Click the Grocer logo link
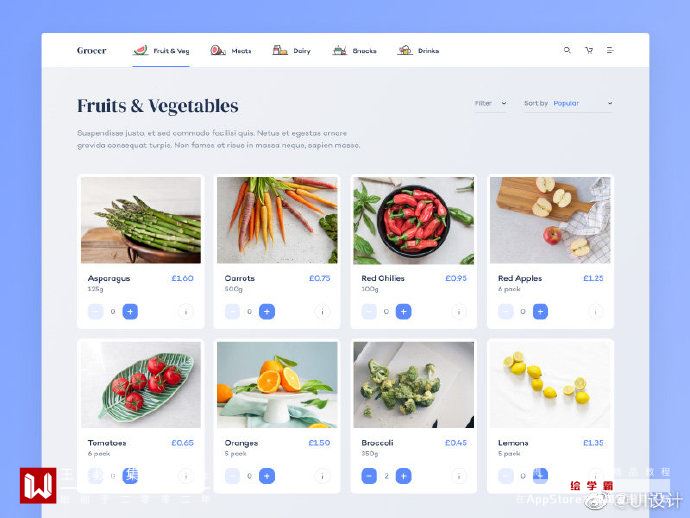Screen dimensions: 690x518 pos(92,51)
